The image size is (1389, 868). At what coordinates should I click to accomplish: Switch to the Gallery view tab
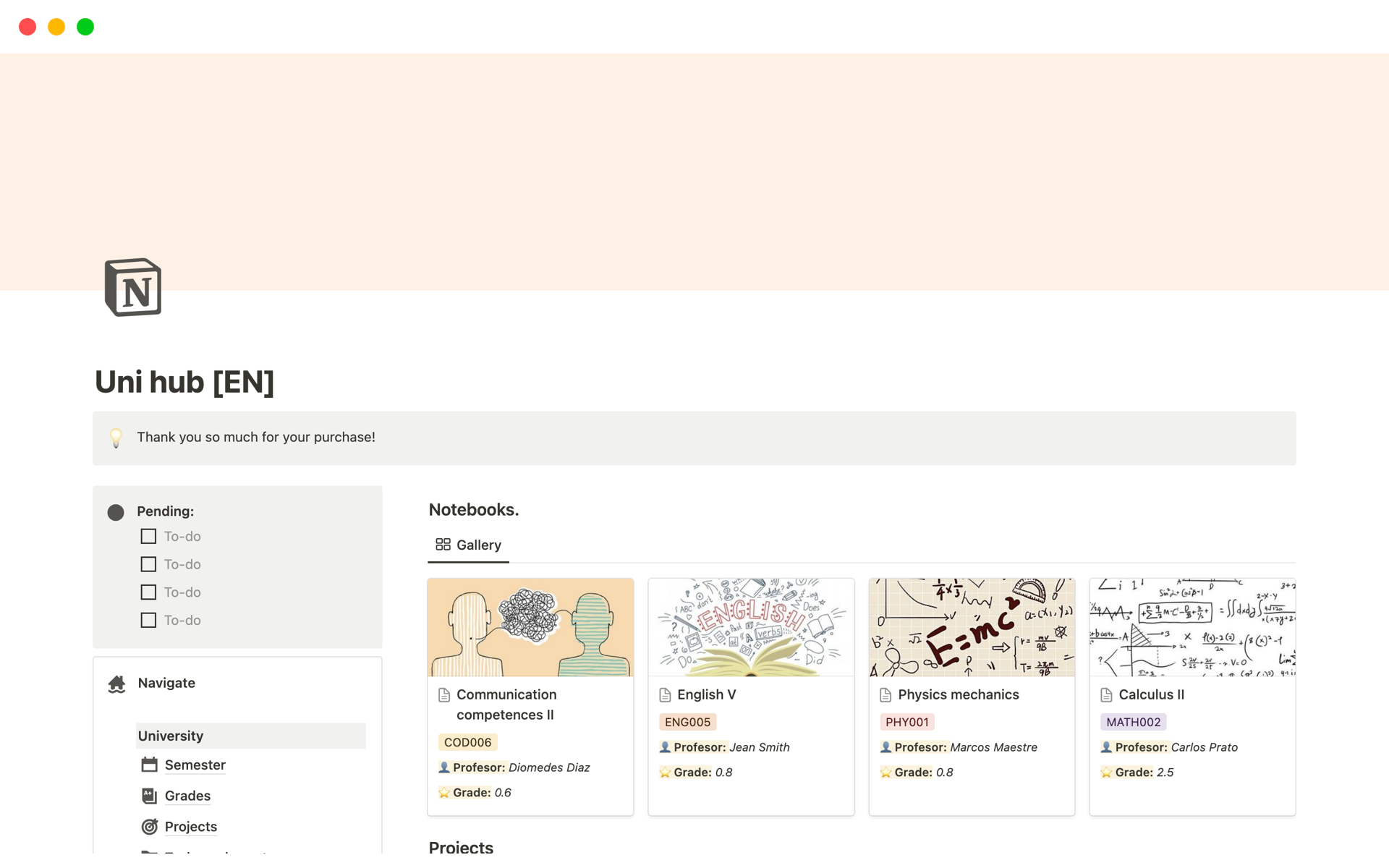click(477, 545)
